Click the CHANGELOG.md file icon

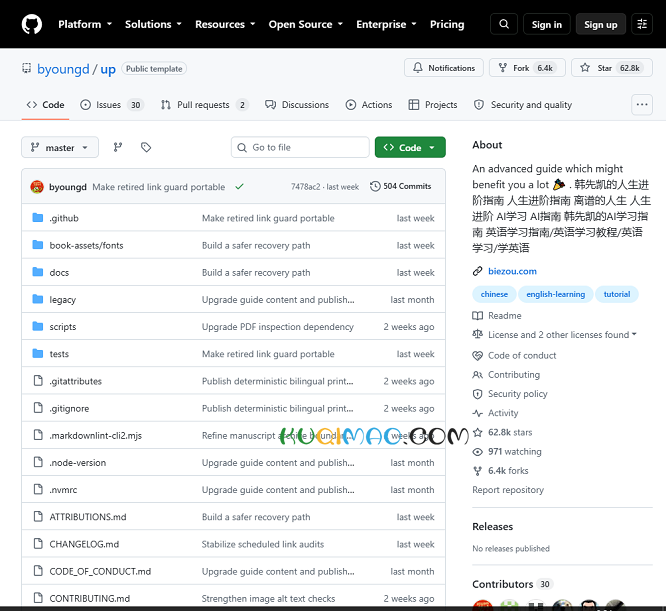pos(38,544)
